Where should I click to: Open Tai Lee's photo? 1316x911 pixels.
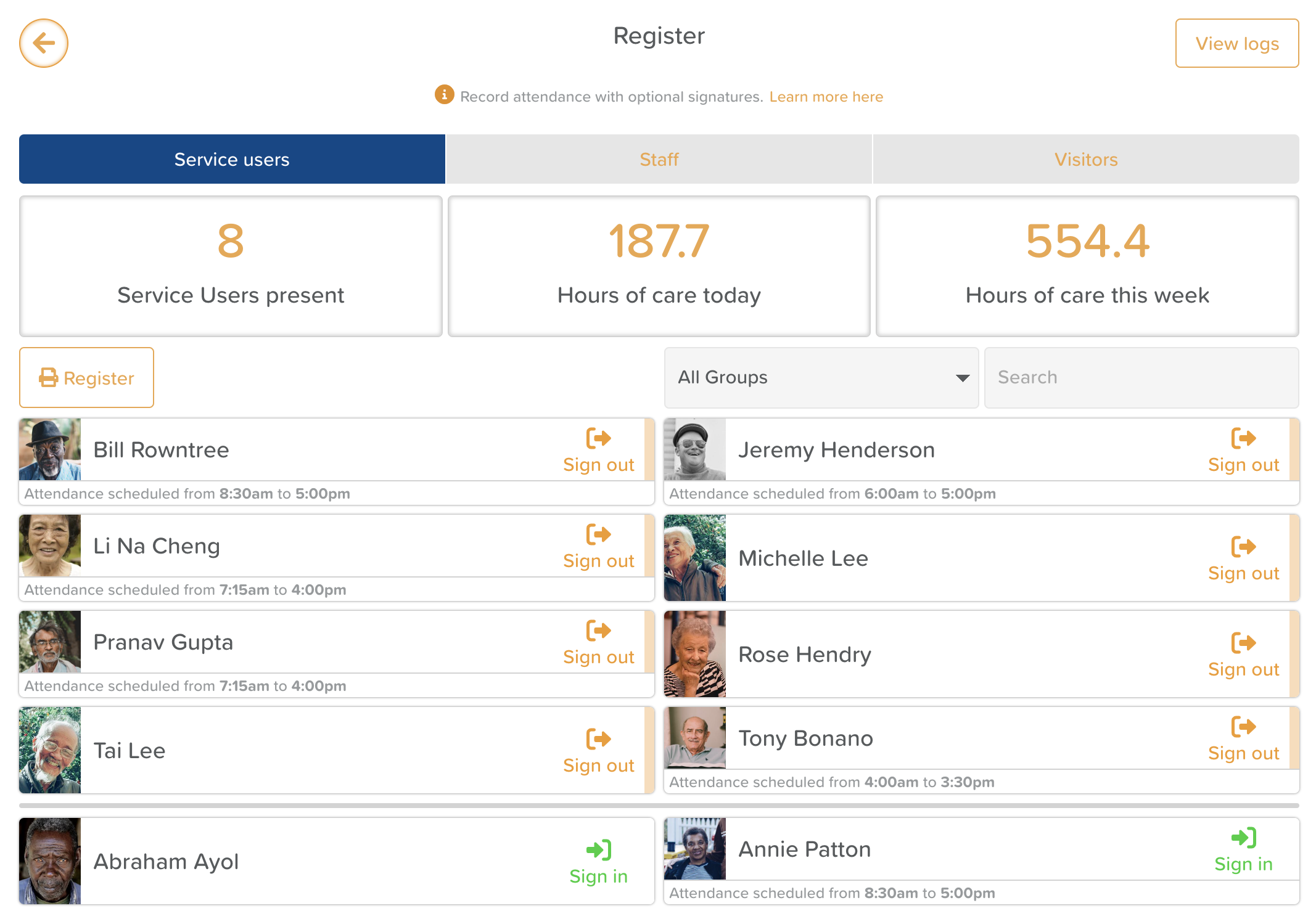[x=50, y=750]
